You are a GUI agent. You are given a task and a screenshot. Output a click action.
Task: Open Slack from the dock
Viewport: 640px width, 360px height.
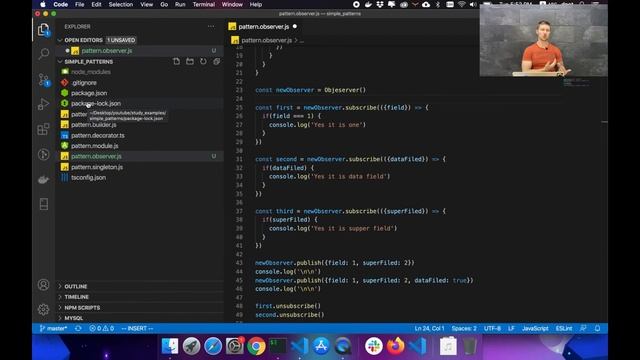(374, 346)
